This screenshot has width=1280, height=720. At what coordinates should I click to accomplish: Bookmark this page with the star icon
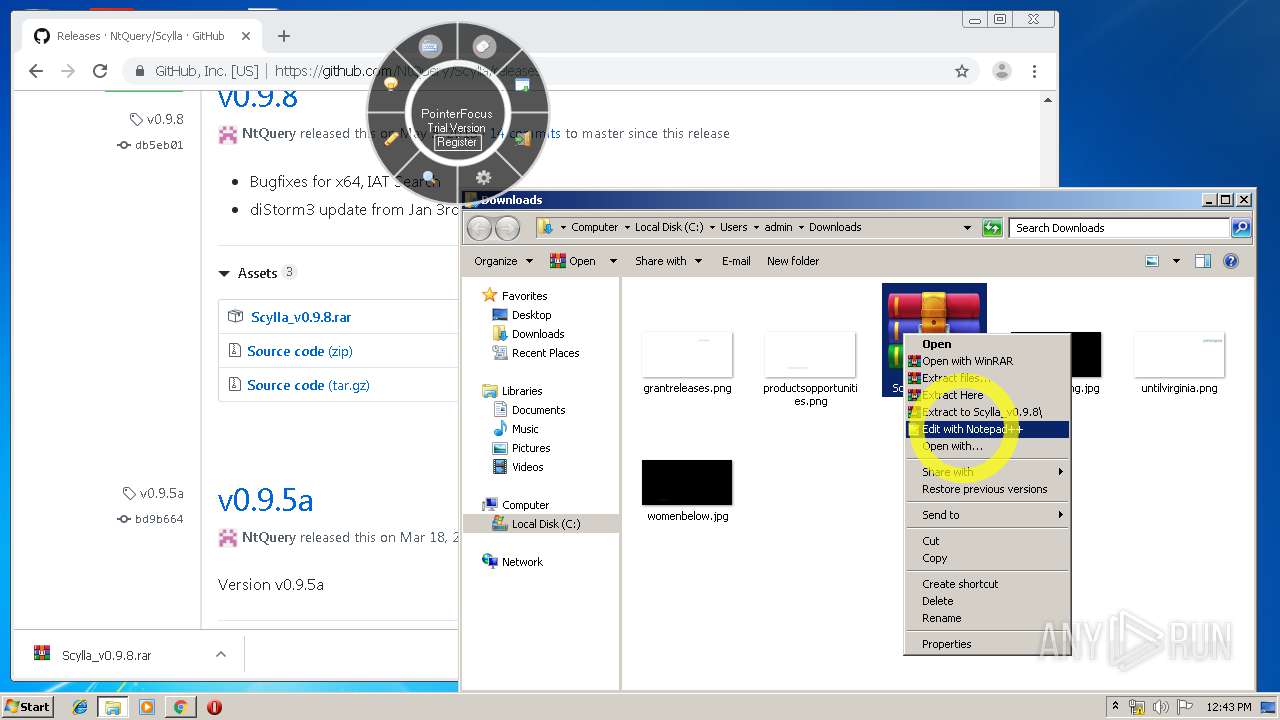tap(962, 71)
